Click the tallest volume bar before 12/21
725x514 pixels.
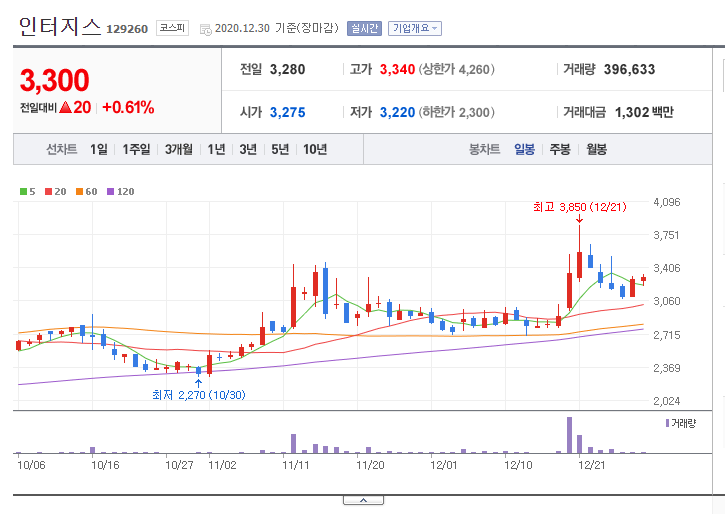(x=569, y=435)
